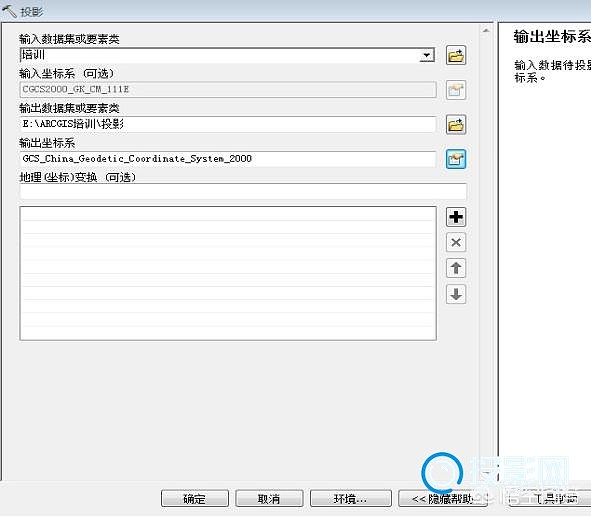The width and height of the screenshot is (591, 517).
Task: Open the geographic transformation combo box
Action: [x=243, y=192]
